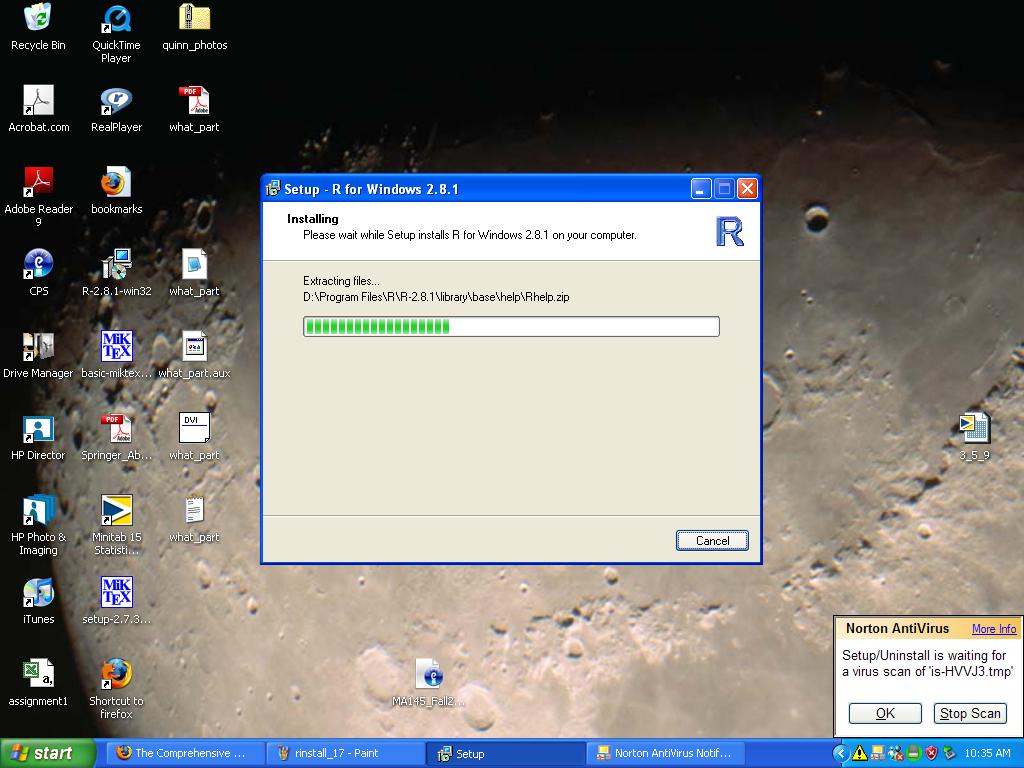Expand the hidden system tray icons

point(842,753)
